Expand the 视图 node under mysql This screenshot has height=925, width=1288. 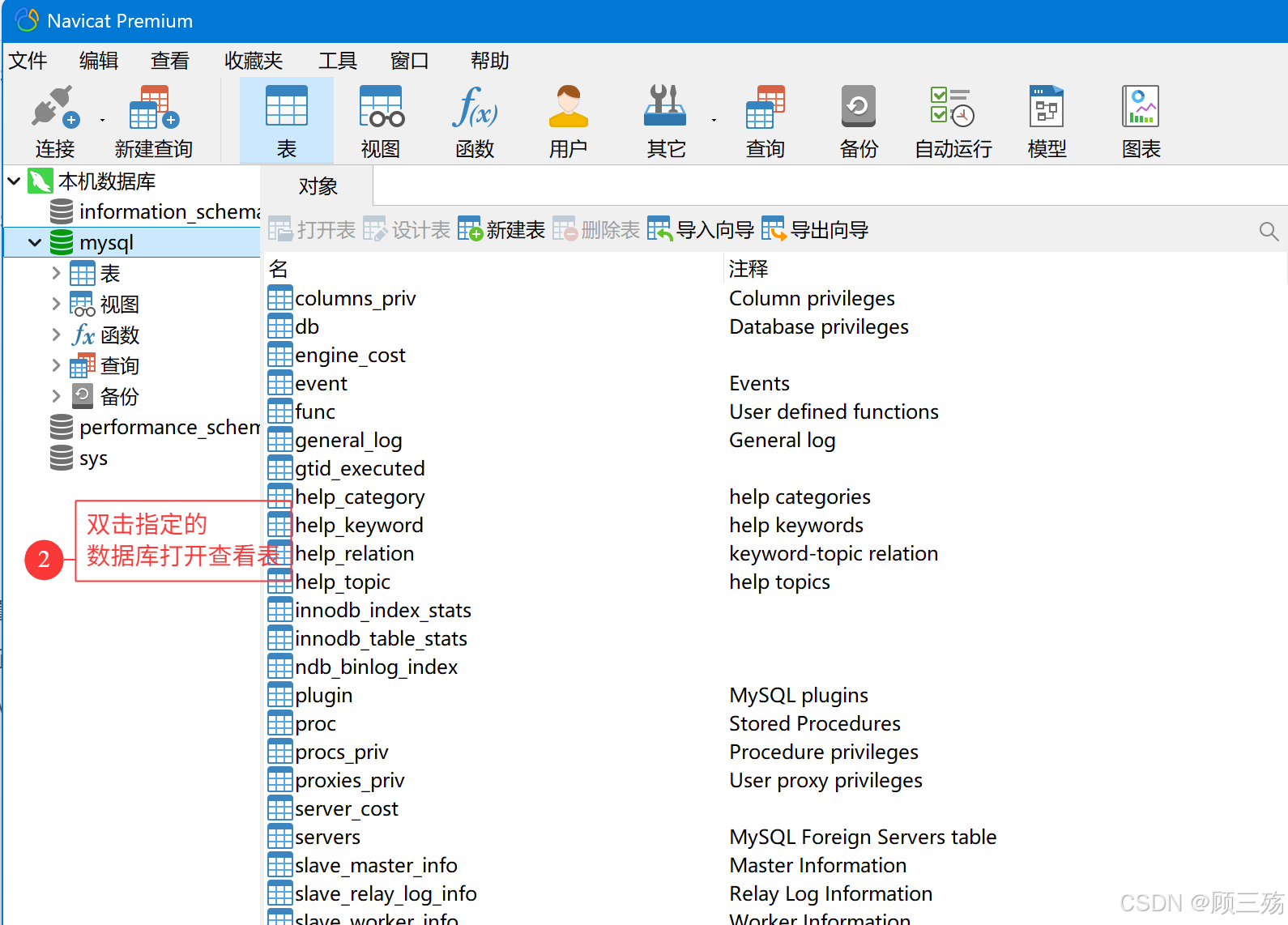coord(56,304)
